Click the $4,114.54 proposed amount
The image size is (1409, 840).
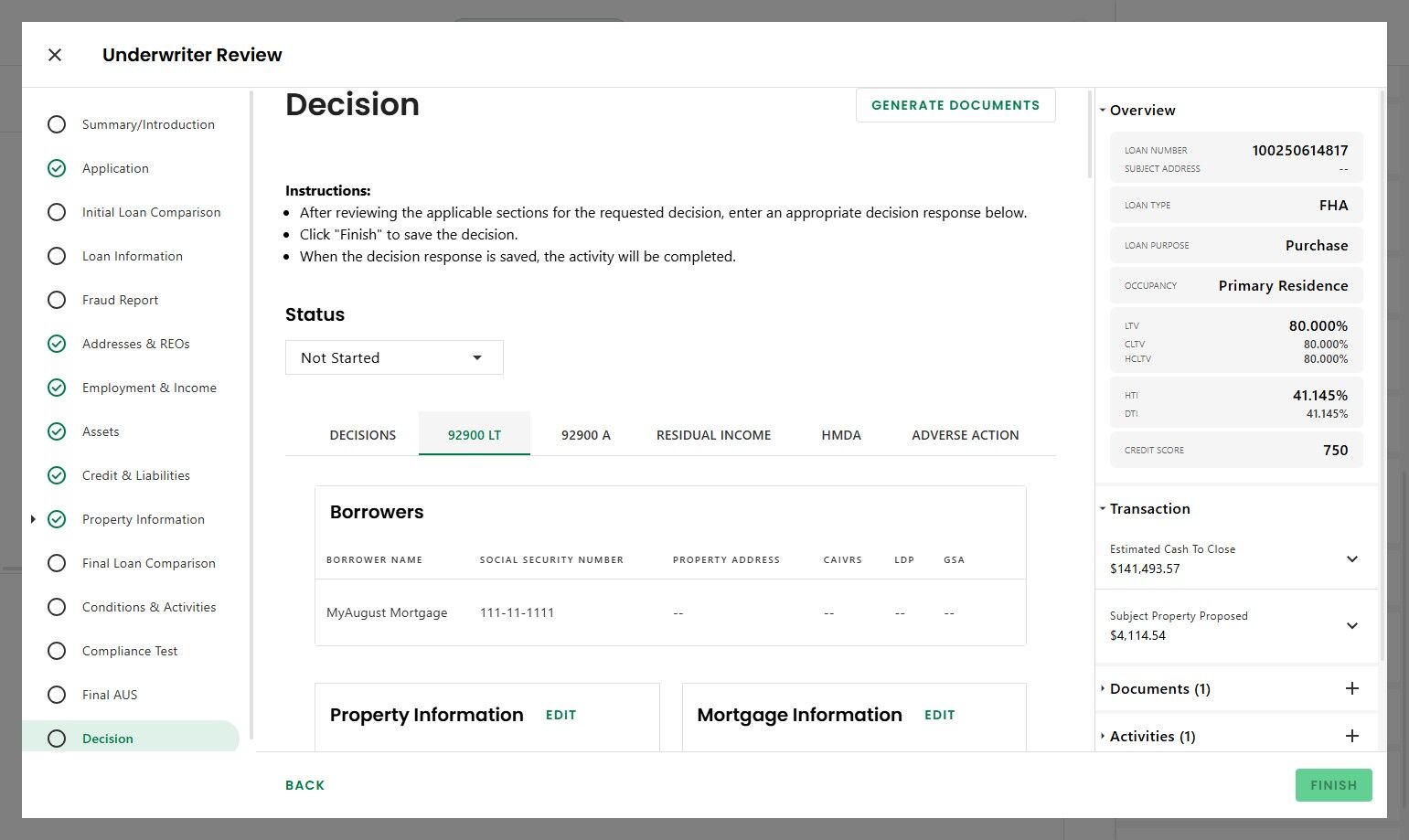[x=1137, y=635]
